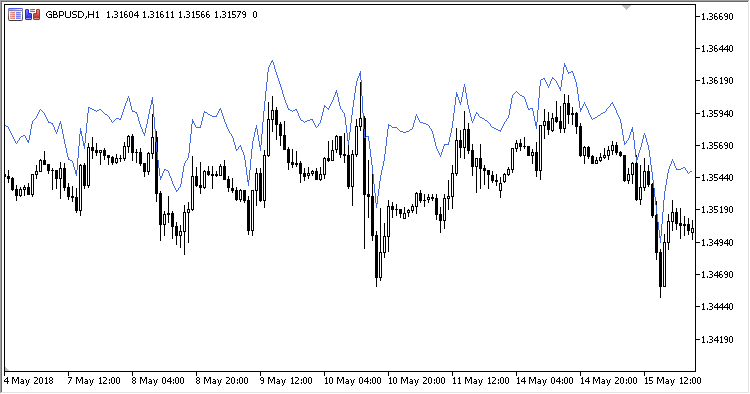Viewport: 750px width, 394px height.
Task: Click price level 1.35690 on the axis
Action: click(717, 145)
